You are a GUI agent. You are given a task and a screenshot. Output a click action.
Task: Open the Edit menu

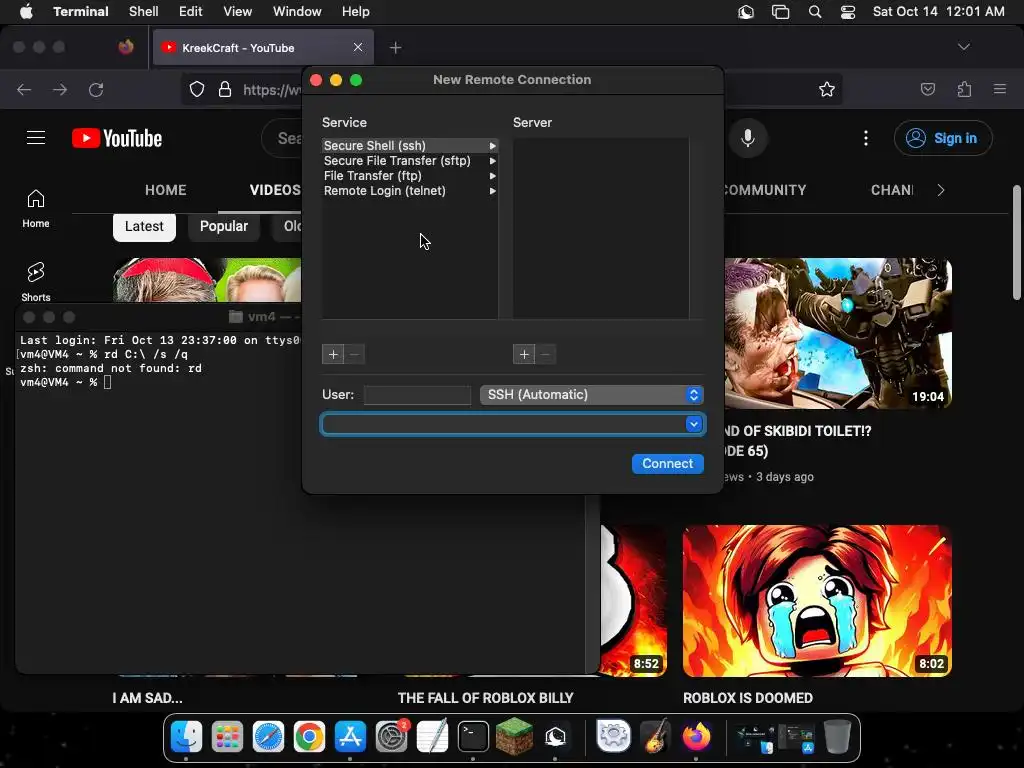click(x=191, y=12)
